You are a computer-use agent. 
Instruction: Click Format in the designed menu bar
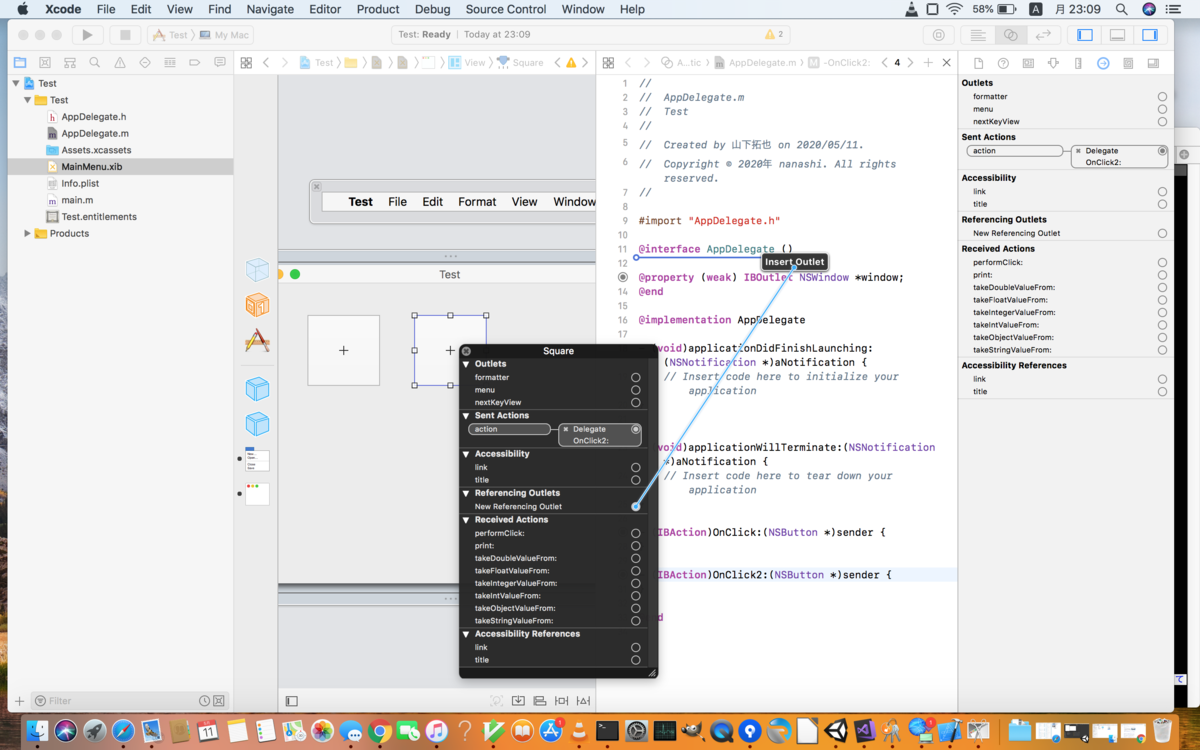[x=477, y=202]
